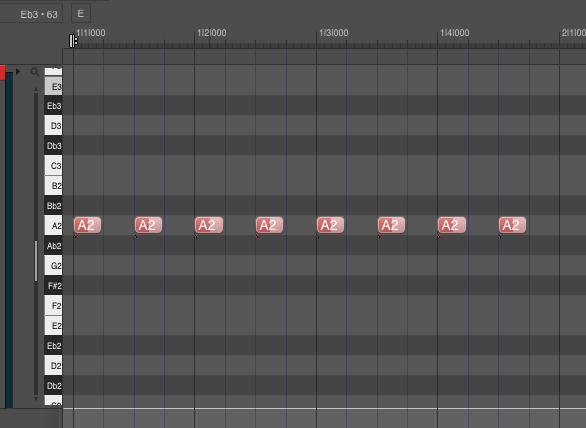Click the red record indicator at far left
The width and height of the screenshot is (586, 428).
[x=2, y=72]
